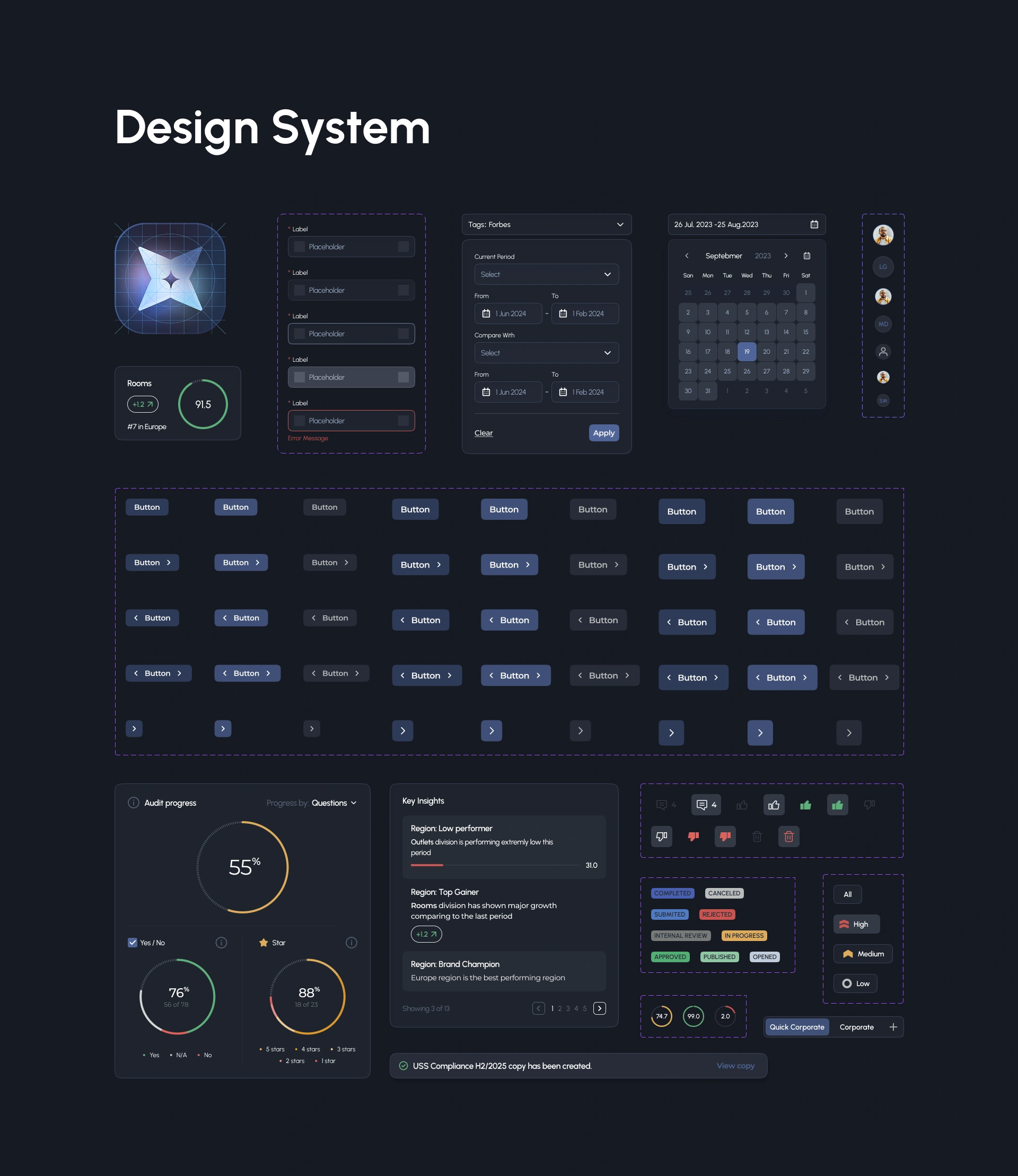Expand the Tags: Forbes dropdown
Image resolution: width=1018 pixels, height=1176 pixels.
click(x=546, y=224)
